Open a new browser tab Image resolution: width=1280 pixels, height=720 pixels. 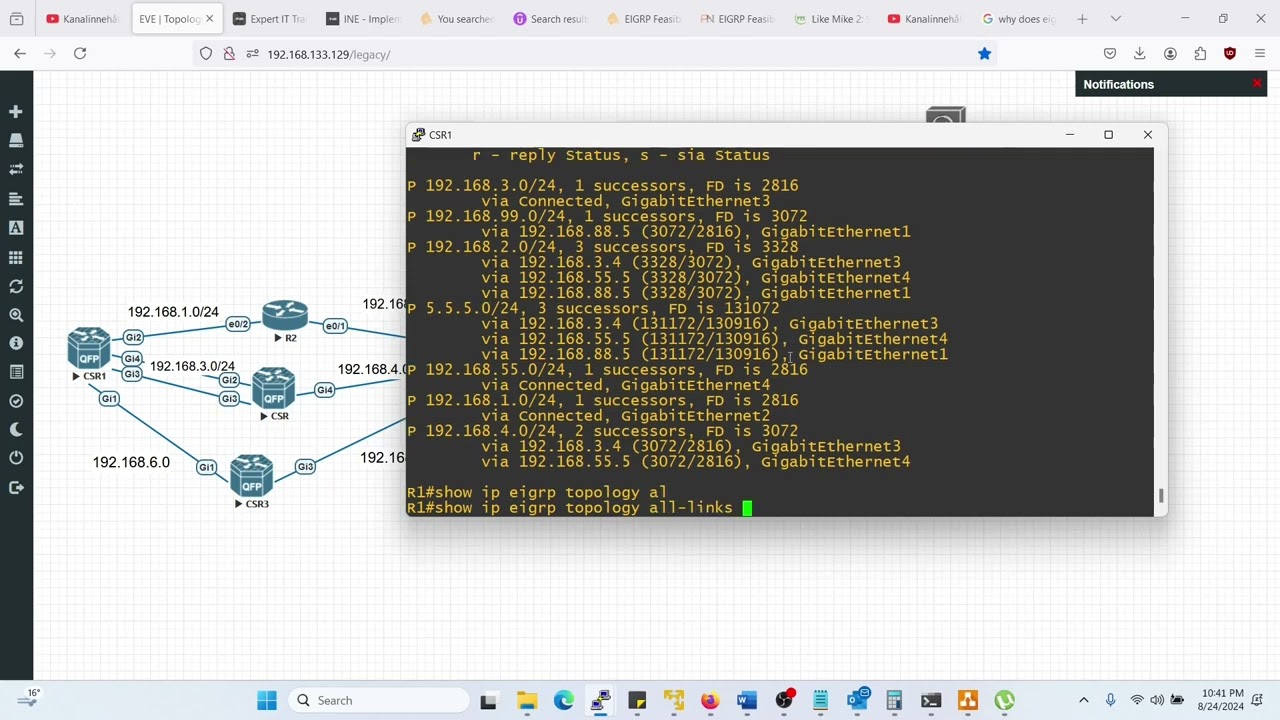point(1082,19)
